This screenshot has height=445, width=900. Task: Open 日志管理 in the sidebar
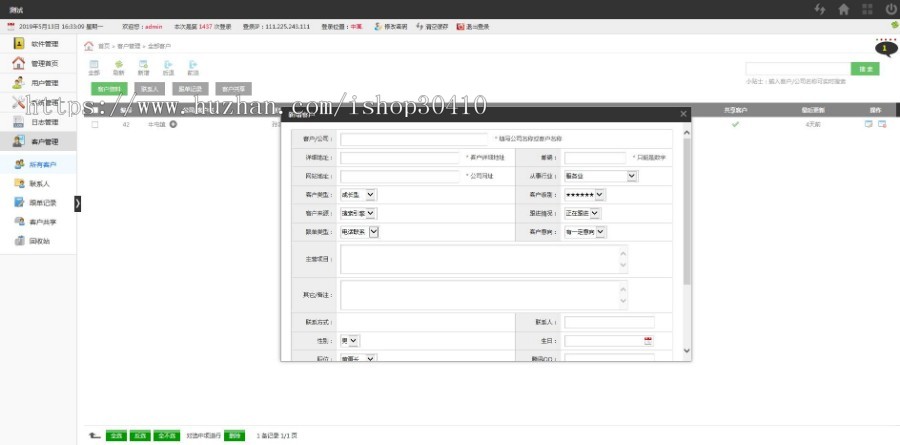pos(38,122)
